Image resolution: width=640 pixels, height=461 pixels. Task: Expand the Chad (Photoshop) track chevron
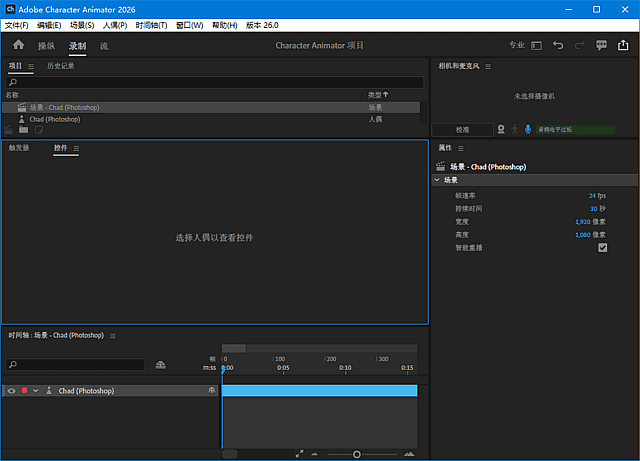[x=35, y=391]
